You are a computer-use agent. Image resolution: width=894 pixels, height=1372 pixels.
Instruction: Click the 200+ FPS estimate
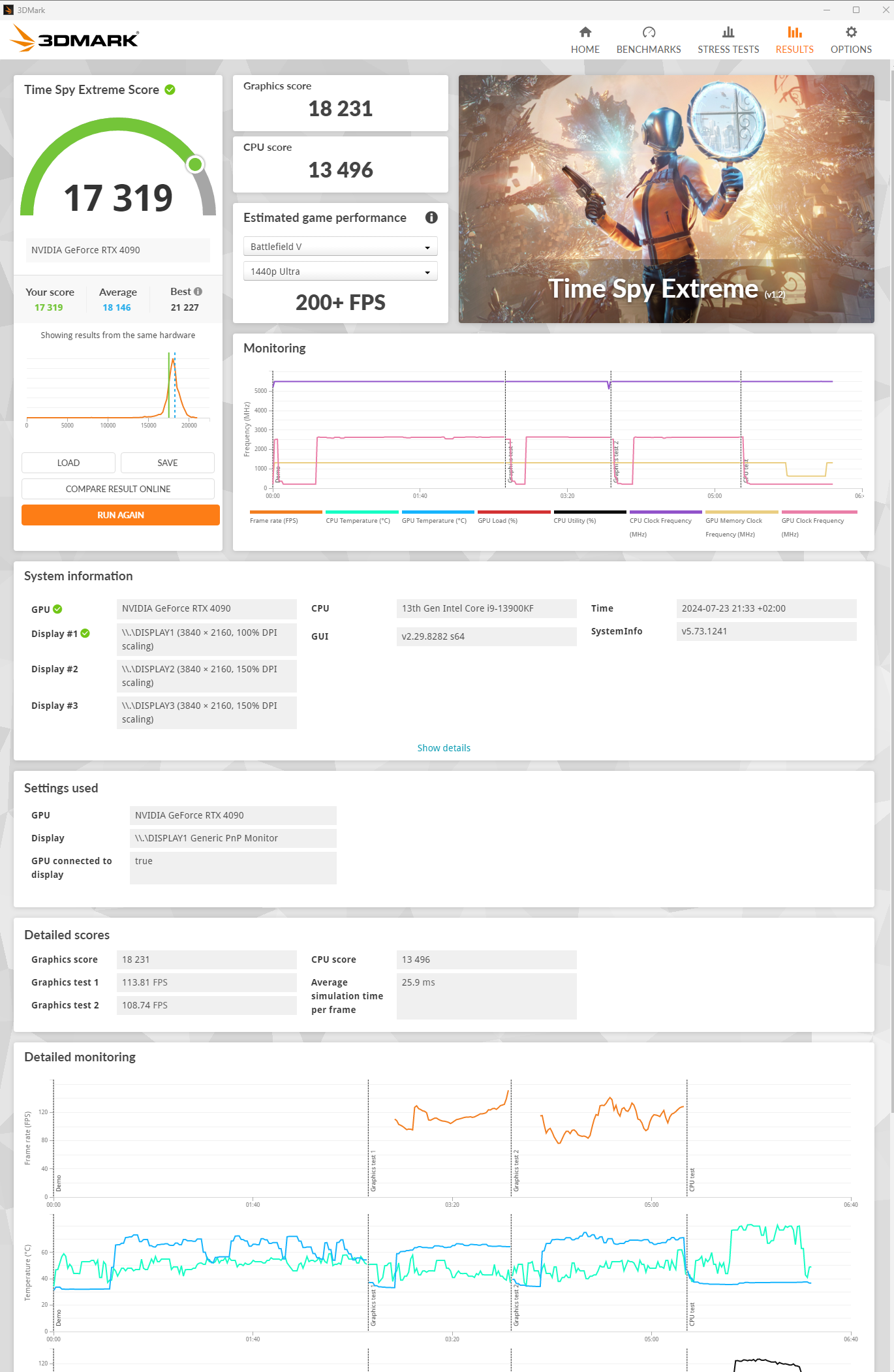[341, 303]
